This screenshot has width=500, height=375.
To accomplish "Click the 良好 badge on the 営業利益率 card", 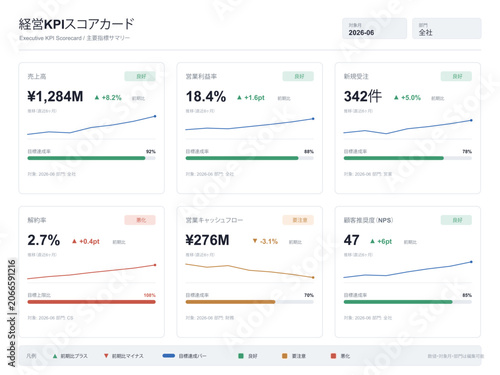I will pos(298,76).
